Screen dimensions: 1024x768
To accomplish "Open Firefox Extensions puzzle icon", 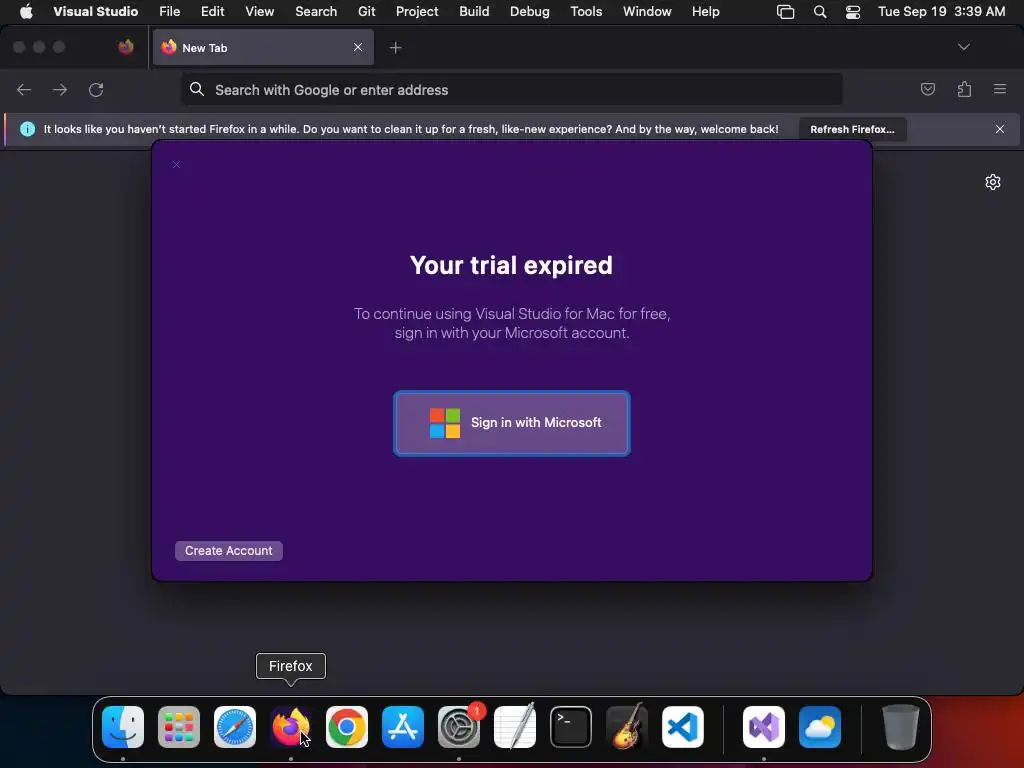I will (x=964, y=89).
